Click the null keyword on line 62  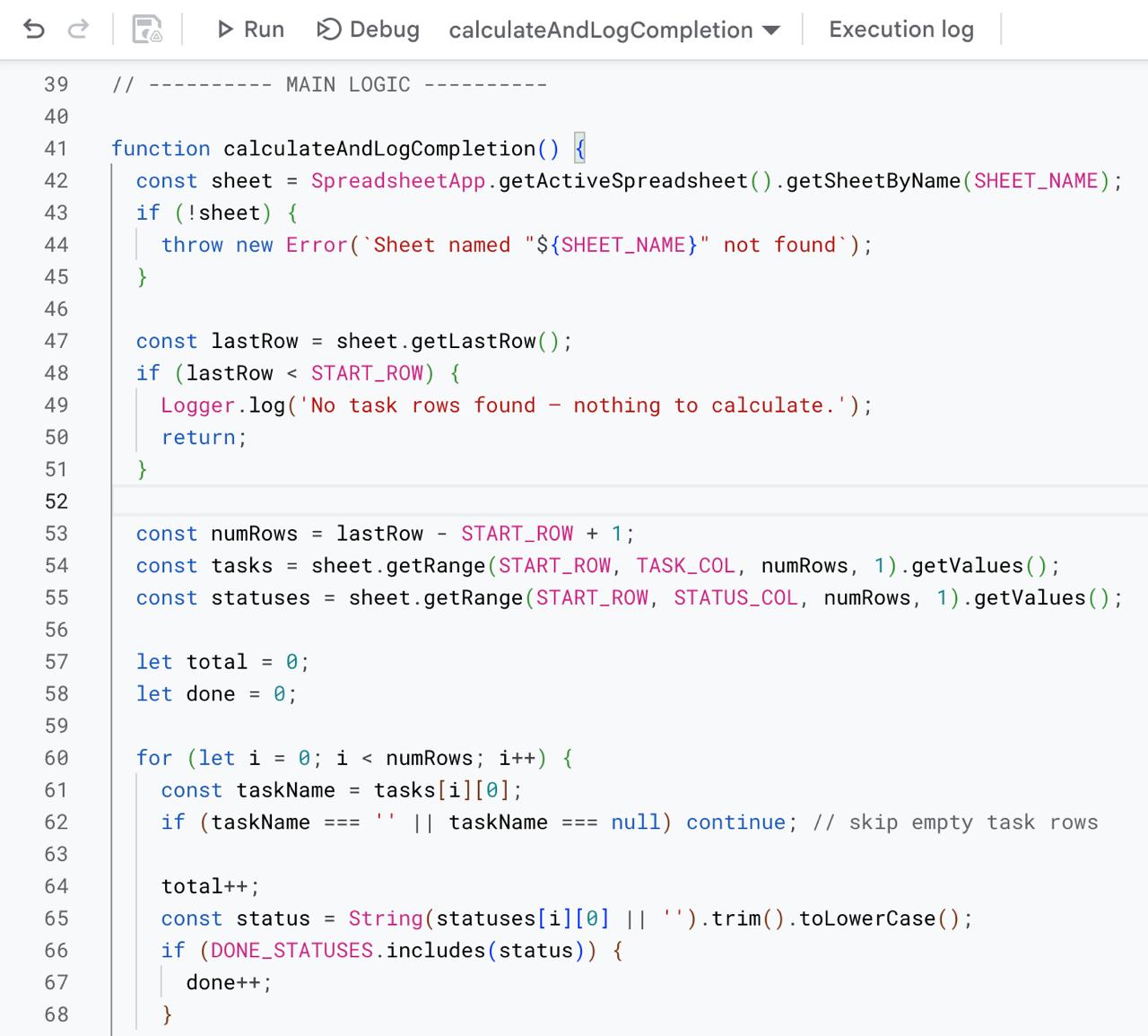(636, 823)
